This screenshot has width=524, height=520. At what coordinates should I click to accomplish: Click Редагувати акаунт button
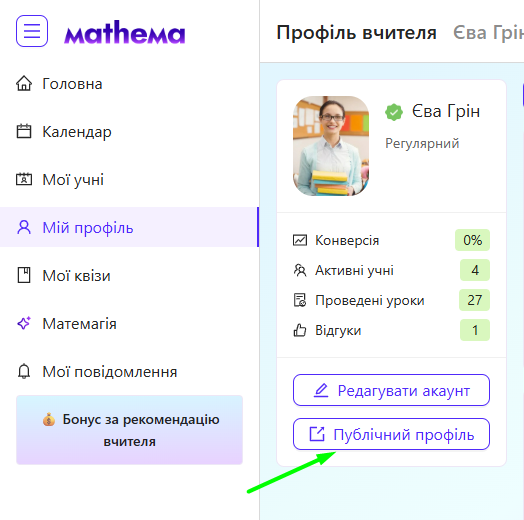[391, 390]
